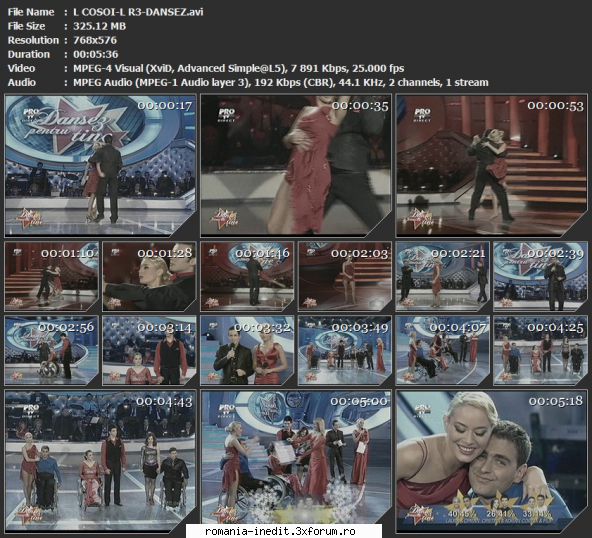Click the small thumbnail at 00:01:10
The height and width of the screenshot is (538, 592).
point(52,276)
